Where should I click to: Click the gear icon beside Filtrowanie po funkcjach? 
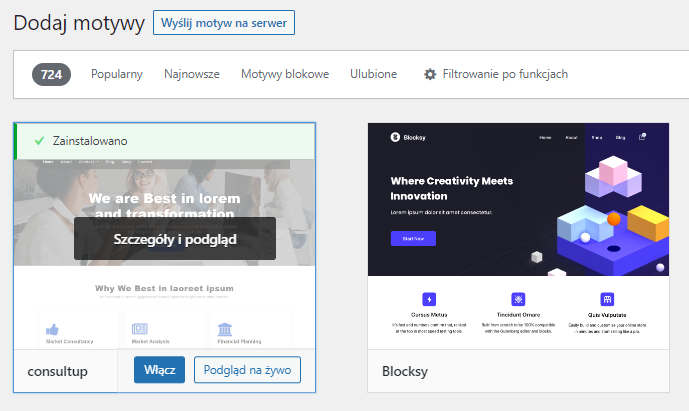point(431,74)
